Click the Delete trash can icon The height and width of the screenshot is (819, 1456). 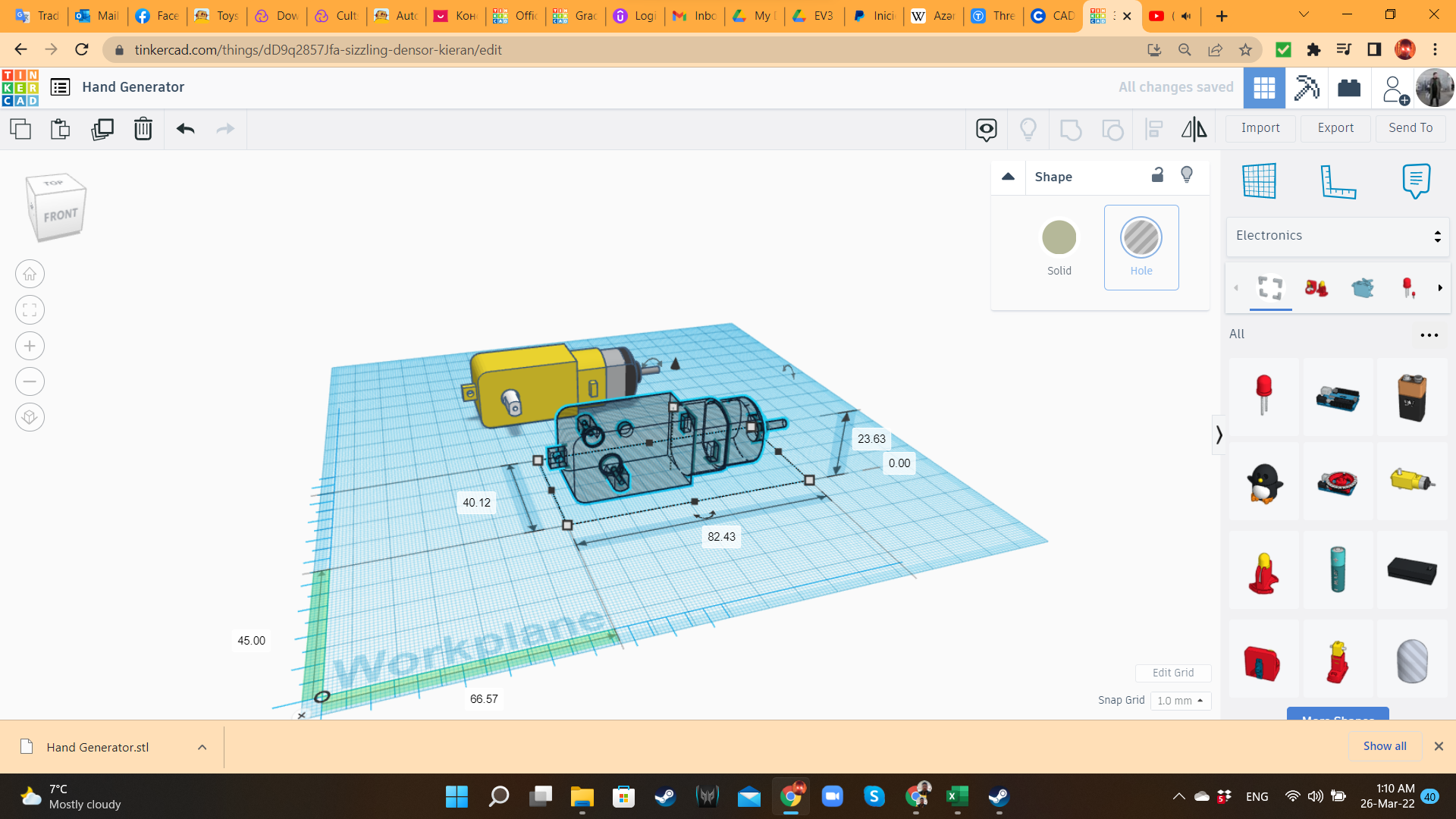[x=143, y=129]
